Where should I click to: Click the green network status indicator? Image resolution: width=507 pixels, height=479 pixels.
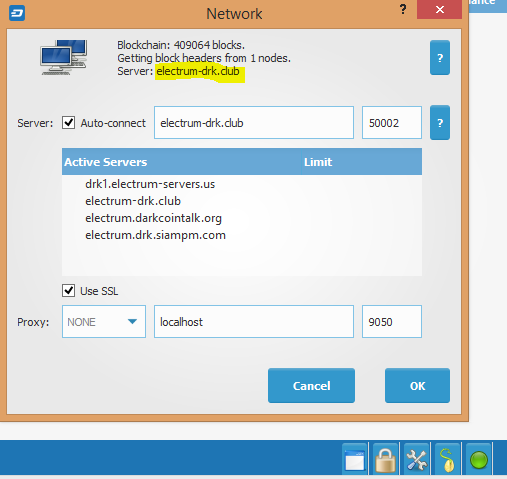(479, 460)
